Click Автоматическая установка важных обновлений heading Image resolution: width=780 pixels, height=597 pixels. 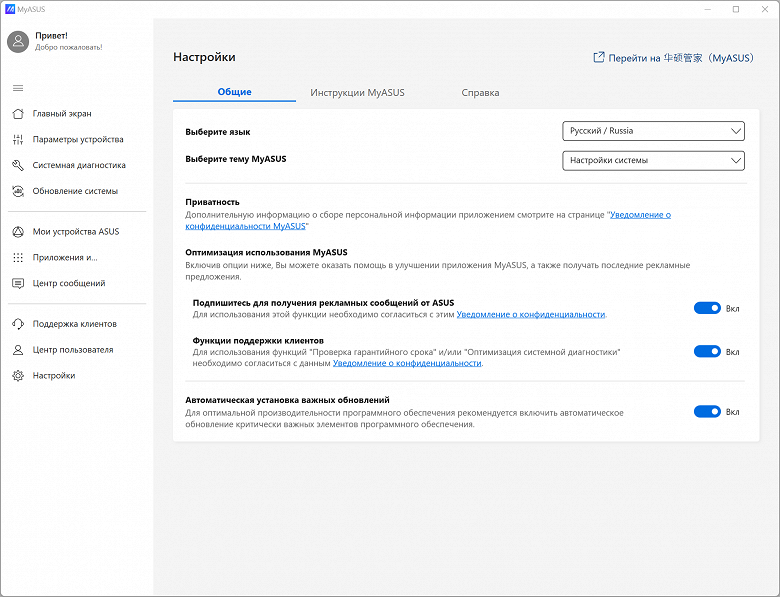tap(288, 400)
